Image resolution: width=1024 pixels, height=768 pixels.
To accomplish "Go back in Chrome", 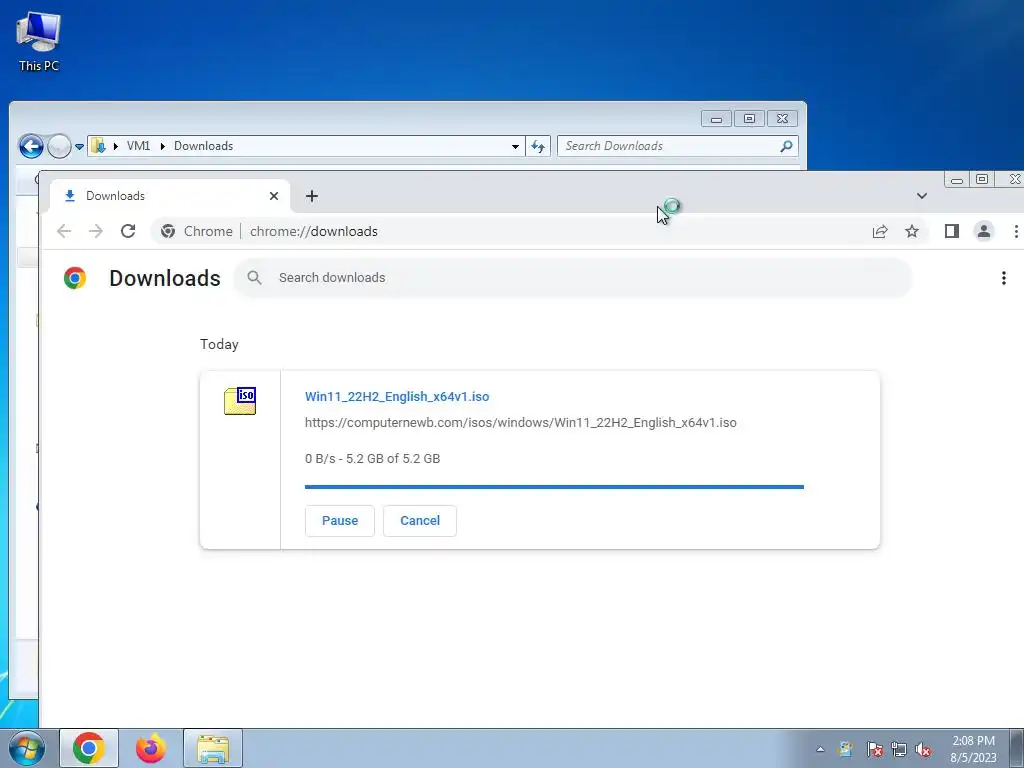I will (64, 231).
